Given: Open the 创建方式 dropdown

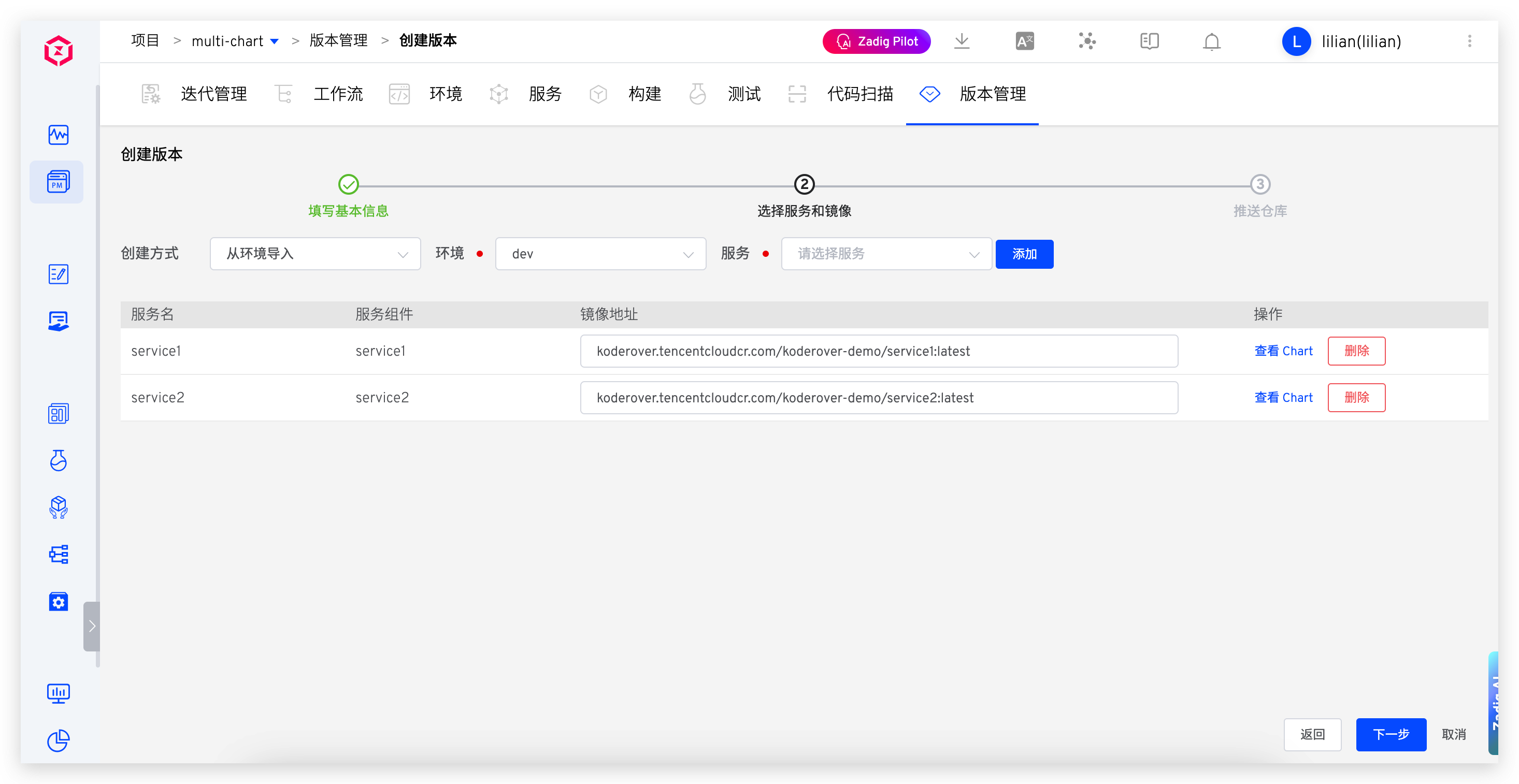Looking at the screenshot, I should tap(315, 254).
